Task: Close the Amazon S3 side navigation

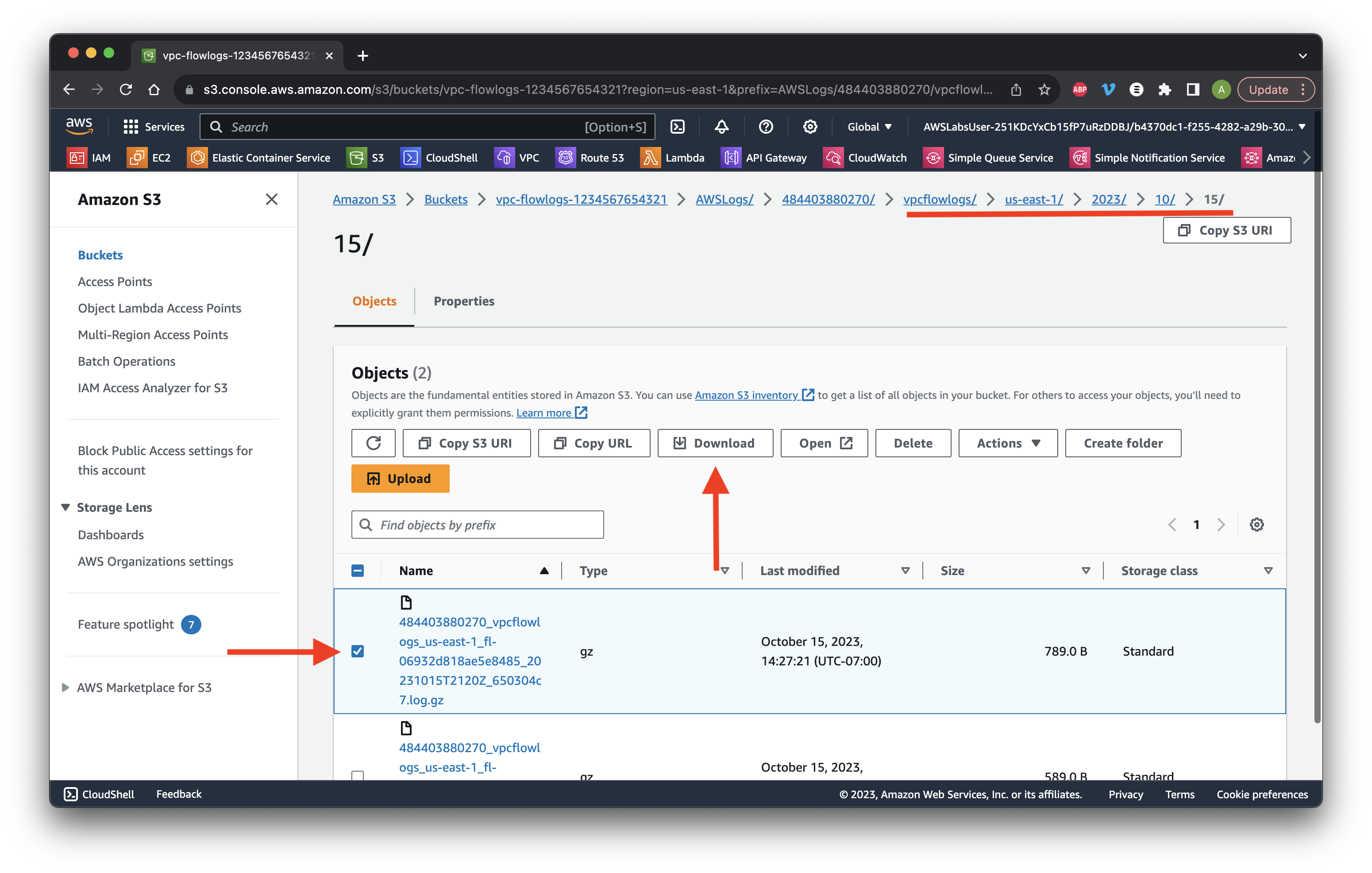Action: click(x=271, y=199)
